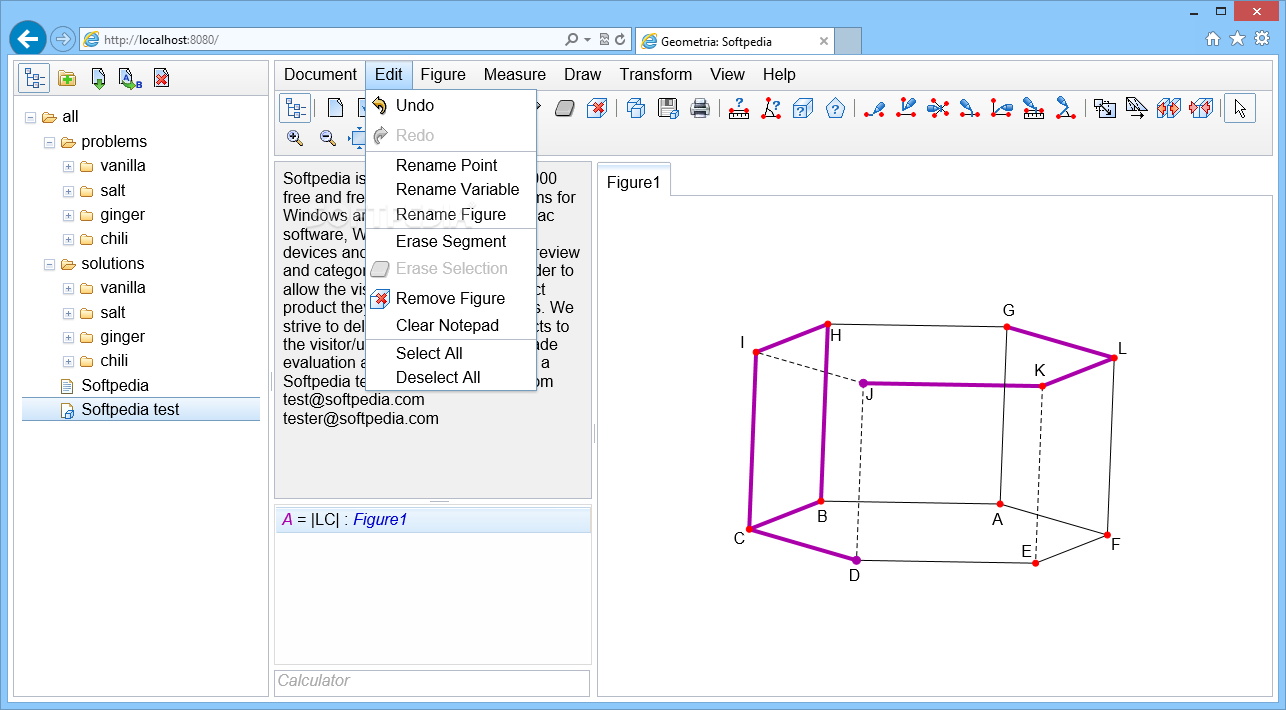Viewport: 1286px width, 710px height.
Task: Click the save floppy disk icon
Action: (668, 108)
